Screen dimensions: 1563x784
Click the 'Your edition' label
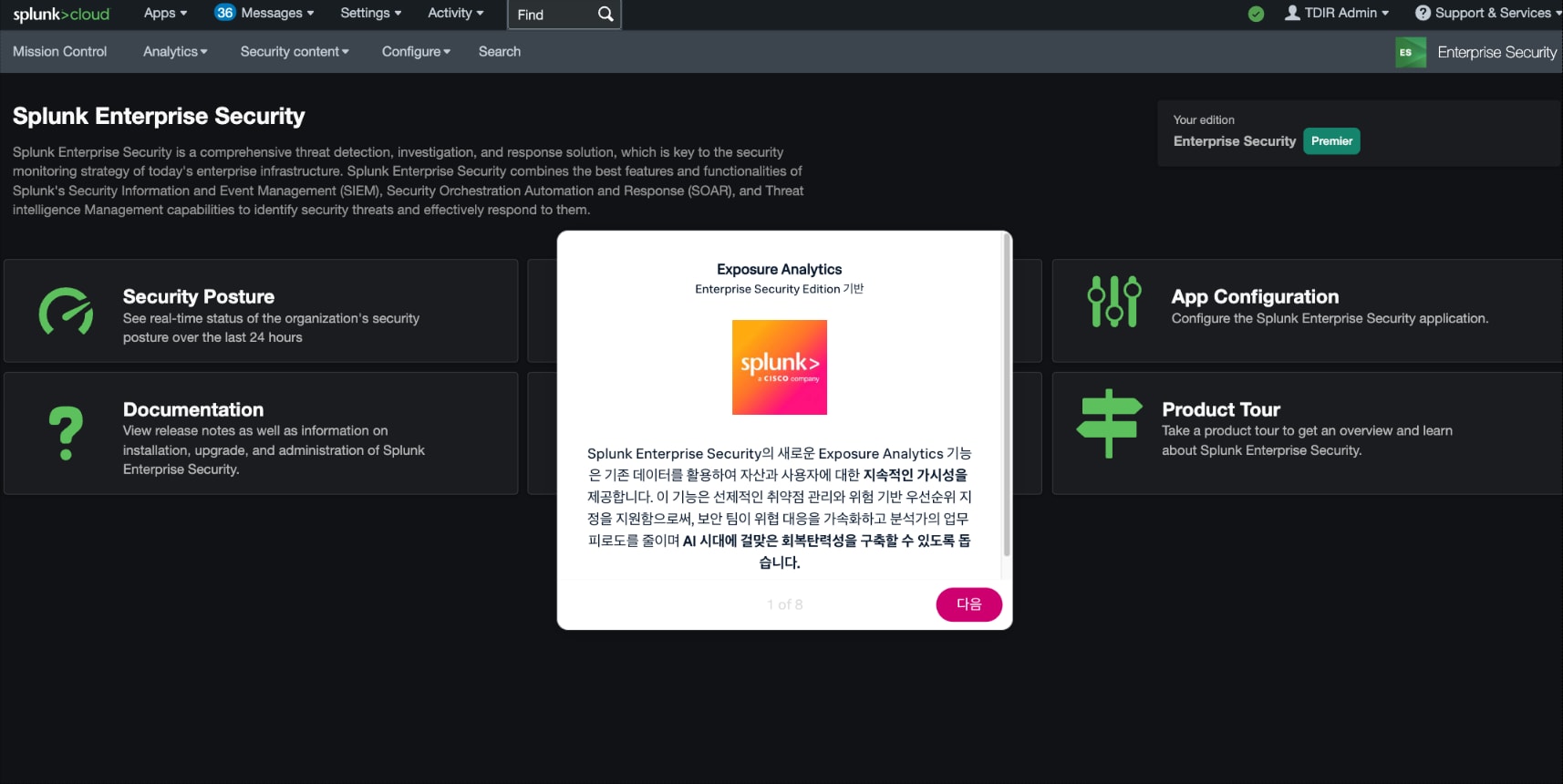coord(1204,119)
